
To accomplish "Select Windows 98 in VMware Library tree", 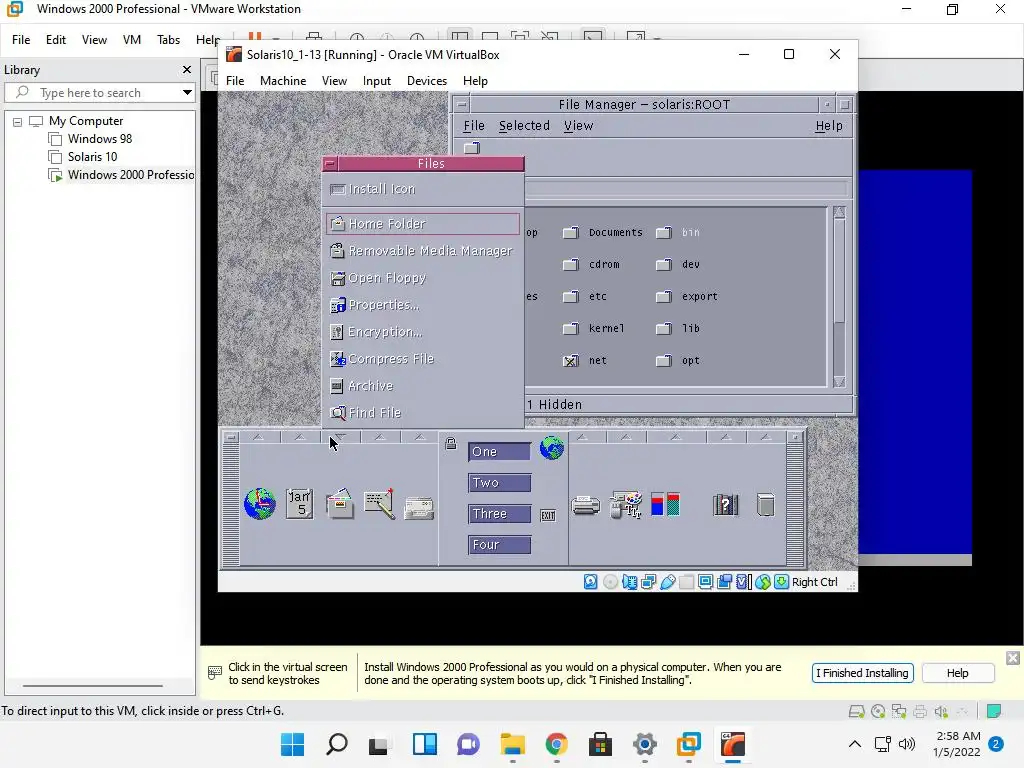I will point(100,139).
